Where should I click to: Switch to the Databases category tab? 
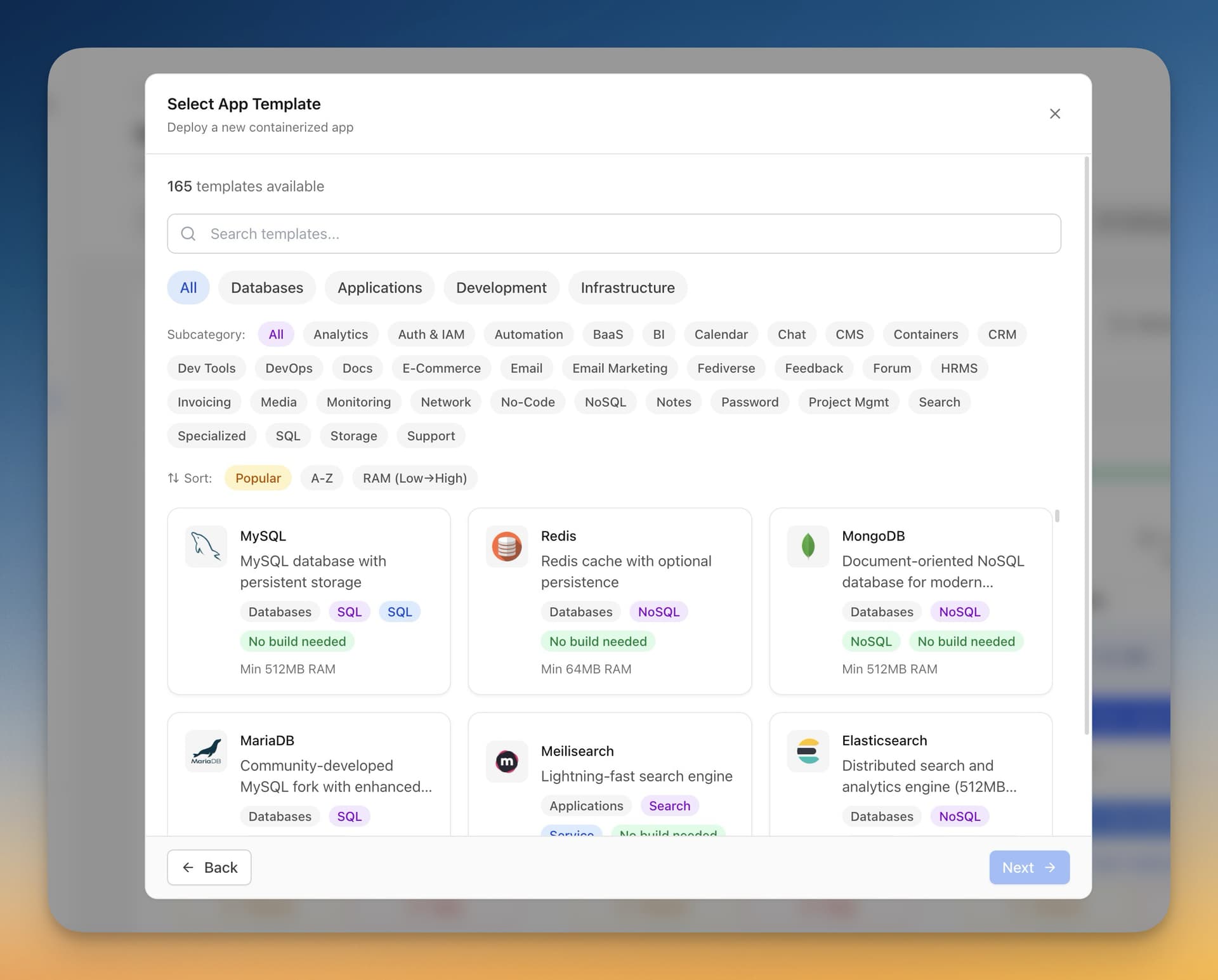[x=266, y=287]
